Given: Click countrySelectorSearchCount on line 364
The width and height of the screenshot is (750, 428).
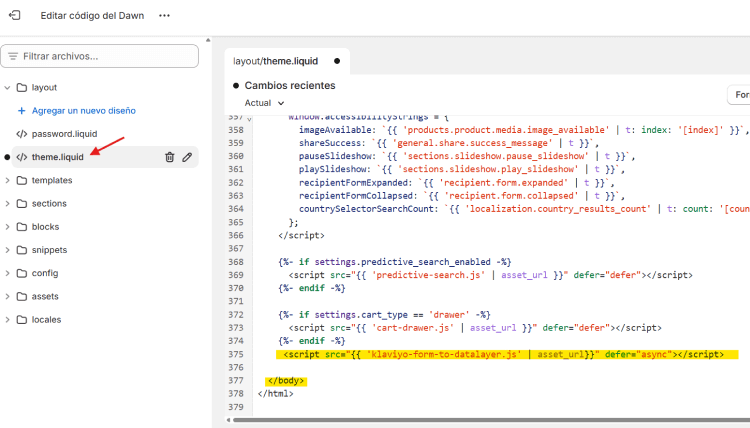Looking at the screenshot, I should pos(368,209).
